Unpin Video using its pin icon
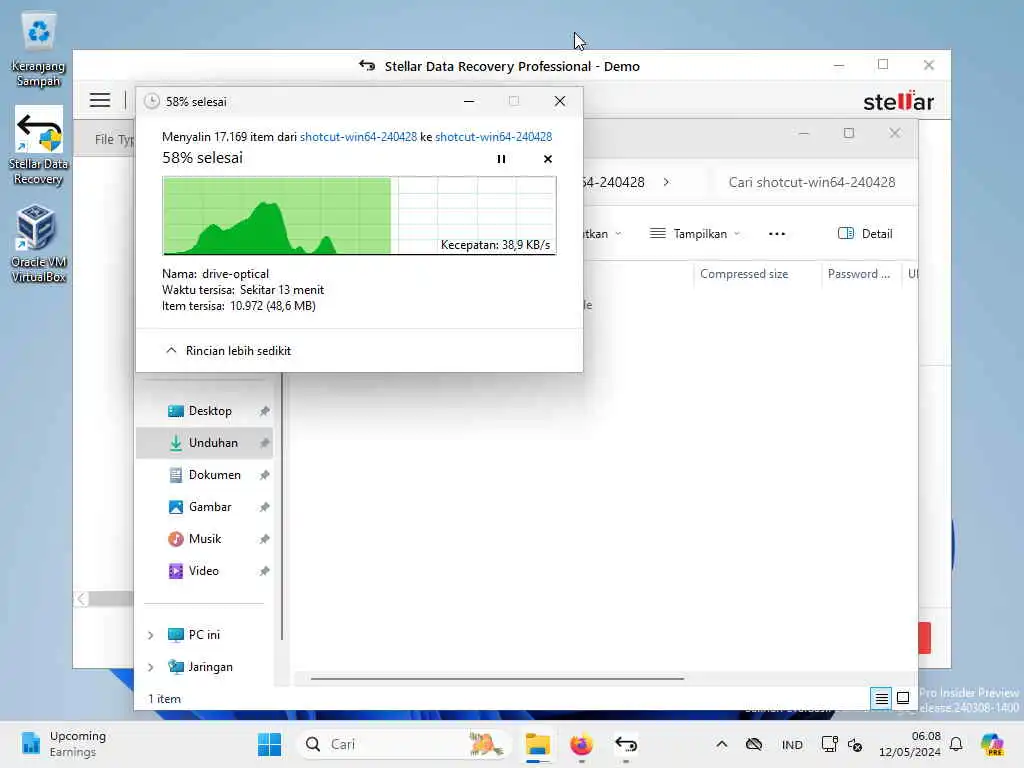Screen dimensions: 1024x768 point(264,571)
